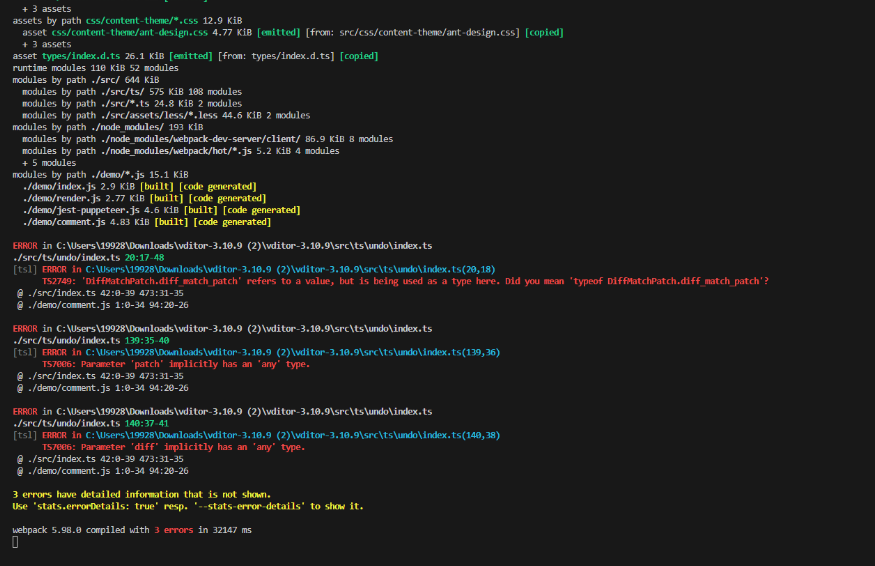Click the 'stats.errorDetails: true' hint line
Viewport: 875px width, 566px height.
188,506
